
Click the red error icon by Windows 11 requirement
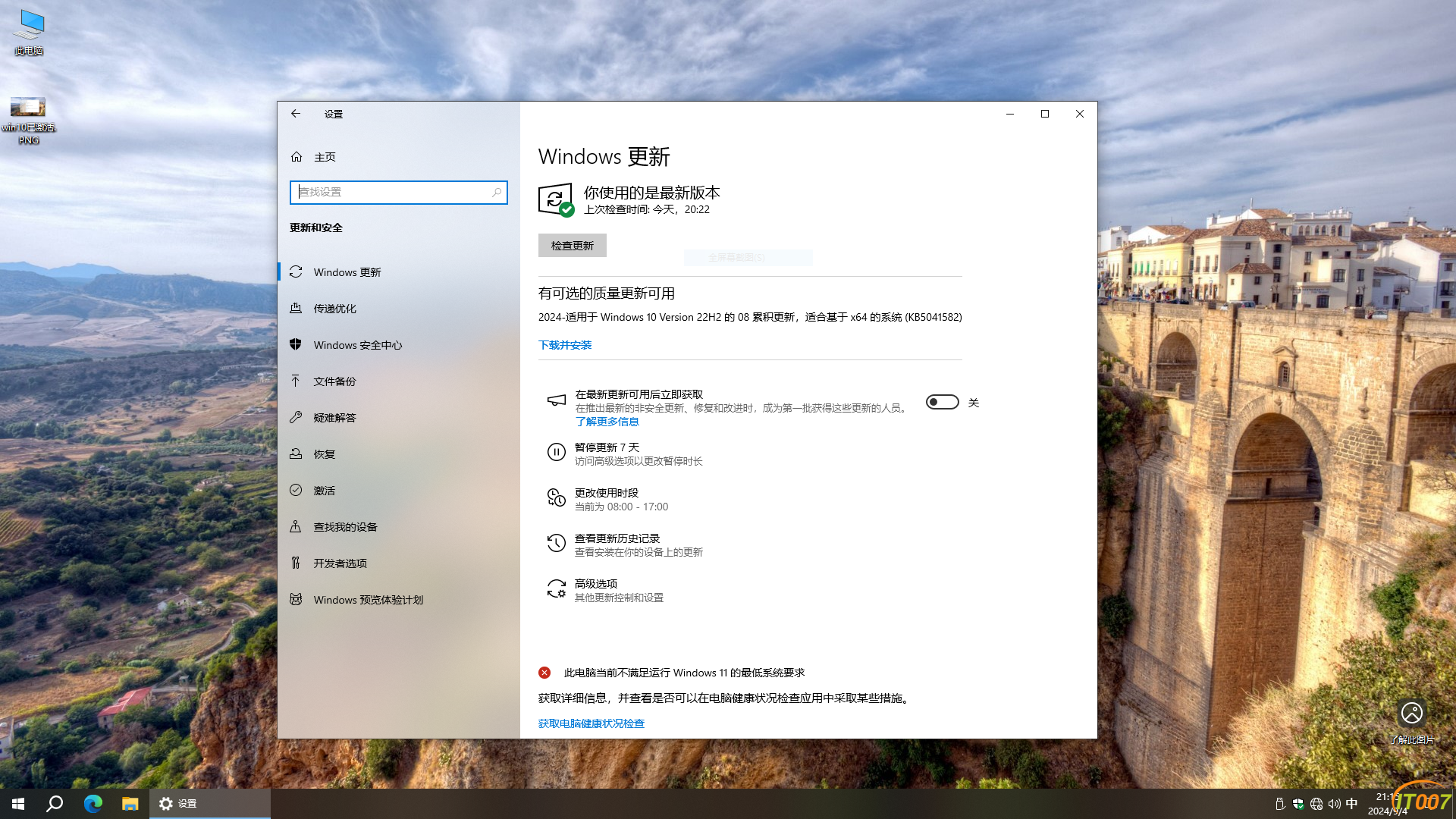[x=544, y=673]
